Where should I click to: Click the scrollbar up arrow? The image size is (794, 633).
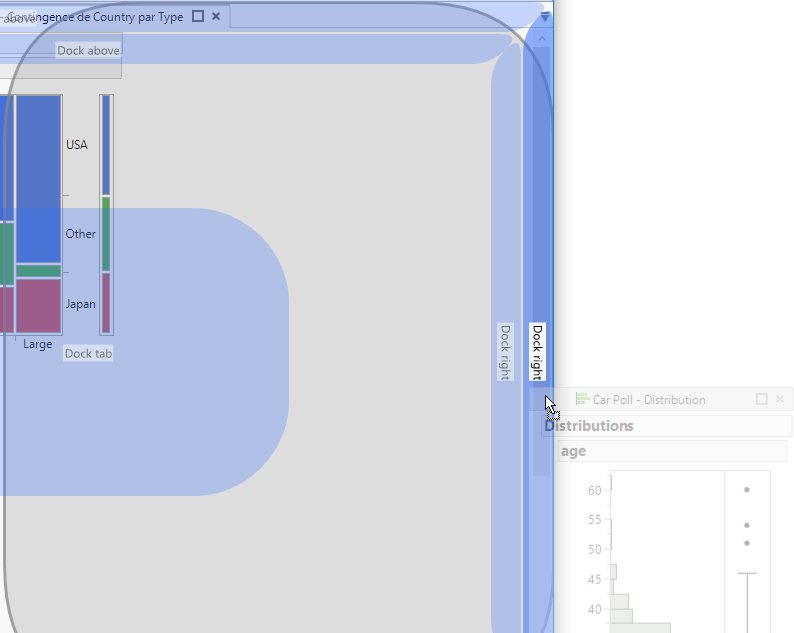542,38
